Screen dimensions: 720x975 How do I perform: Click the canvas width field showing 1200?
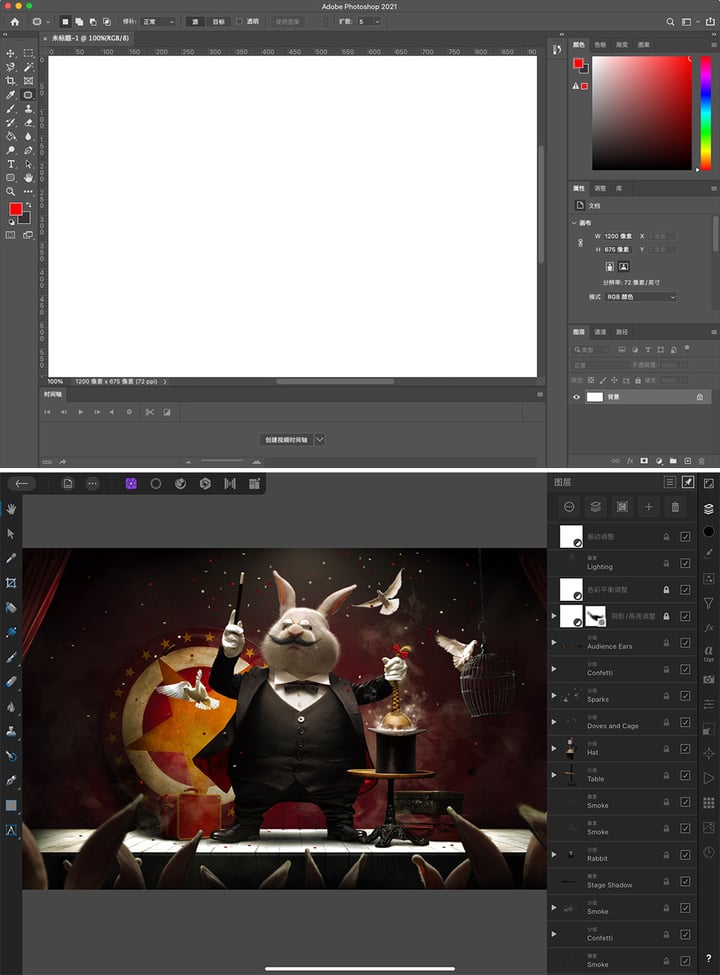619,236
